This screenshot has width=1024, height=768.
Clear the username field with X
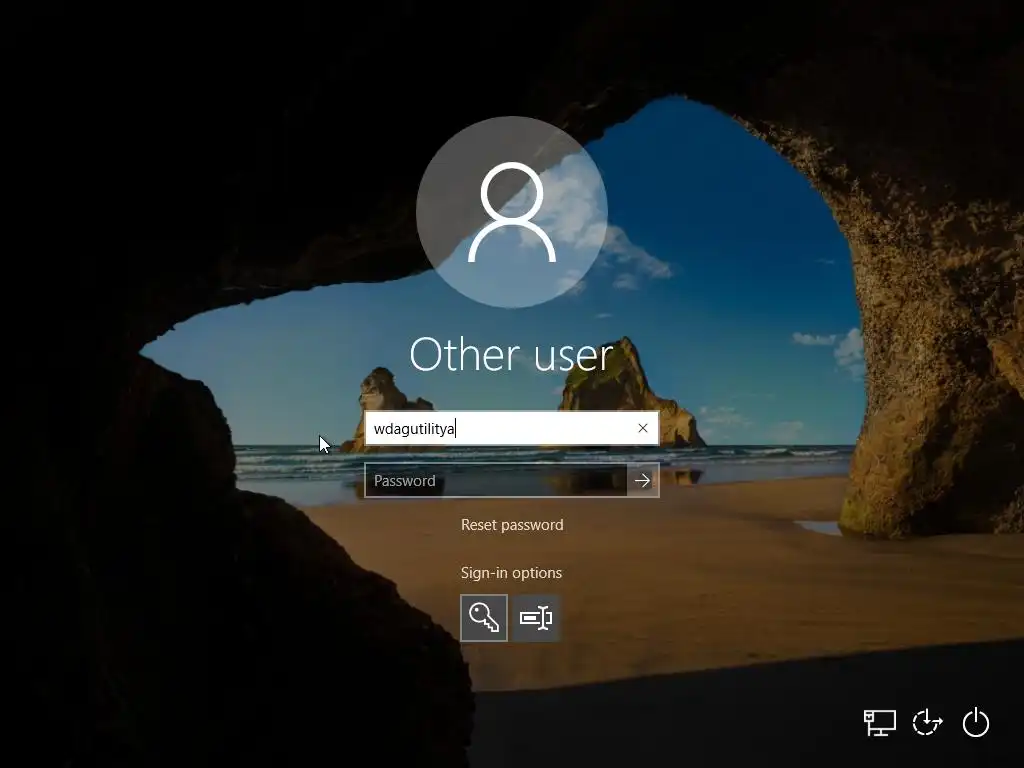643,428
